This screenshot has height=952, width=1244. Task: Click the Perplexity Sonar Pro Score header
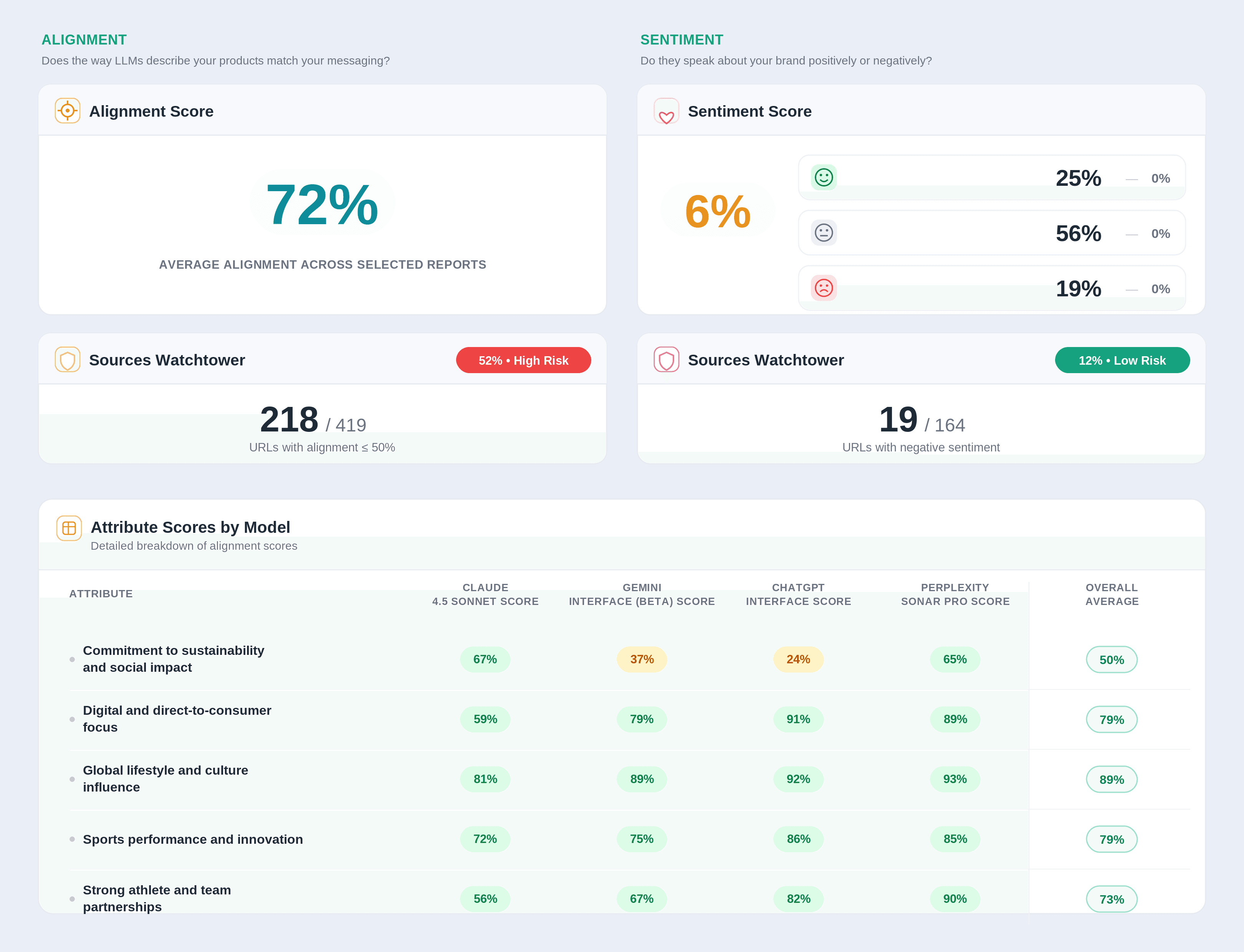(x=955, y=595)
